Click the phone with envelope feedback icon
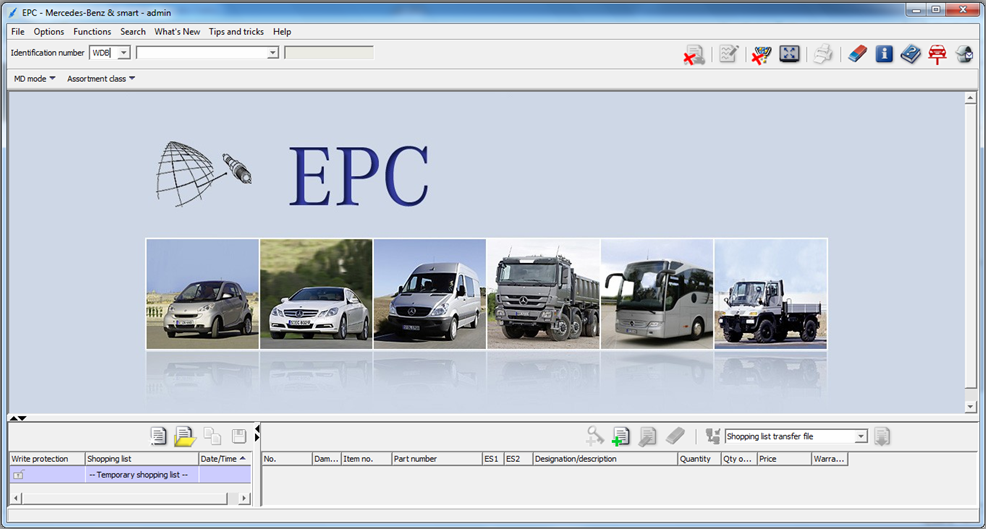Image resolution: width=986 pixels, height=529 pixels. [965, 54]
